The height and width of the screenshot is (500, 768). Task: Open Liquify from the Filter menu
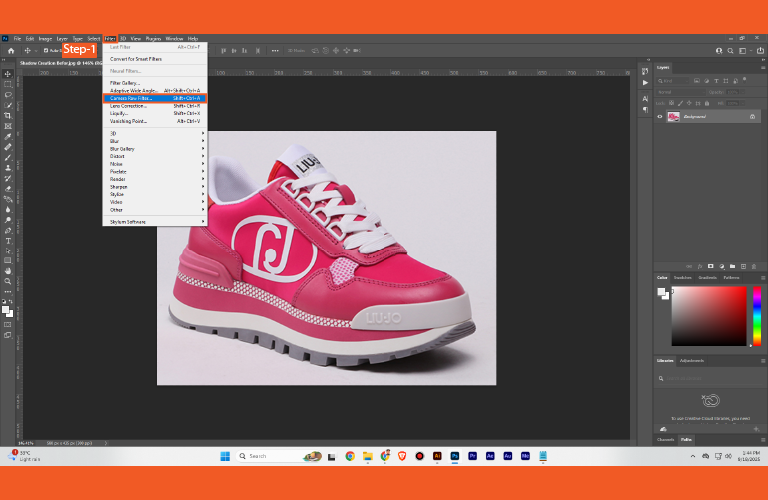click(x=120, y=113)
